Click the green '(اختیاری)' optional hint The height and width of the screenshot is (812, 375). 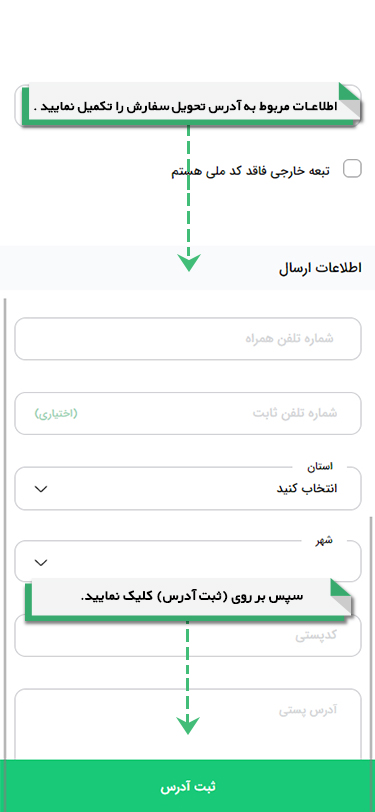click(56, 413)
